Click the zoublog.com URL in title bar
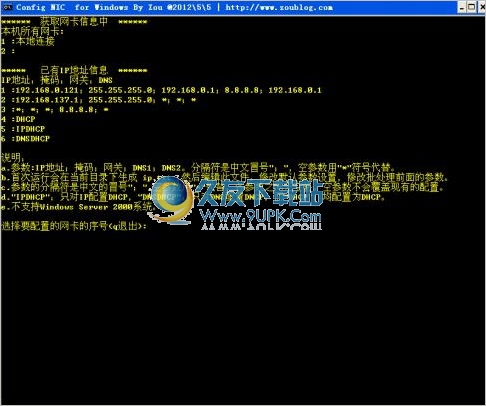Viewport: 486px width, 406px height. pos(279,7)
